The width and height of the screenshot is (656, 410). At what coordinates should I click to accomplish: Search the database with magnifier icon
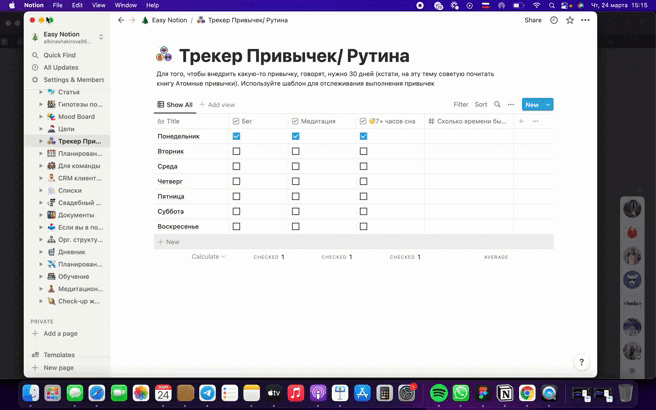pyautogui.click(x=497, y=105)
